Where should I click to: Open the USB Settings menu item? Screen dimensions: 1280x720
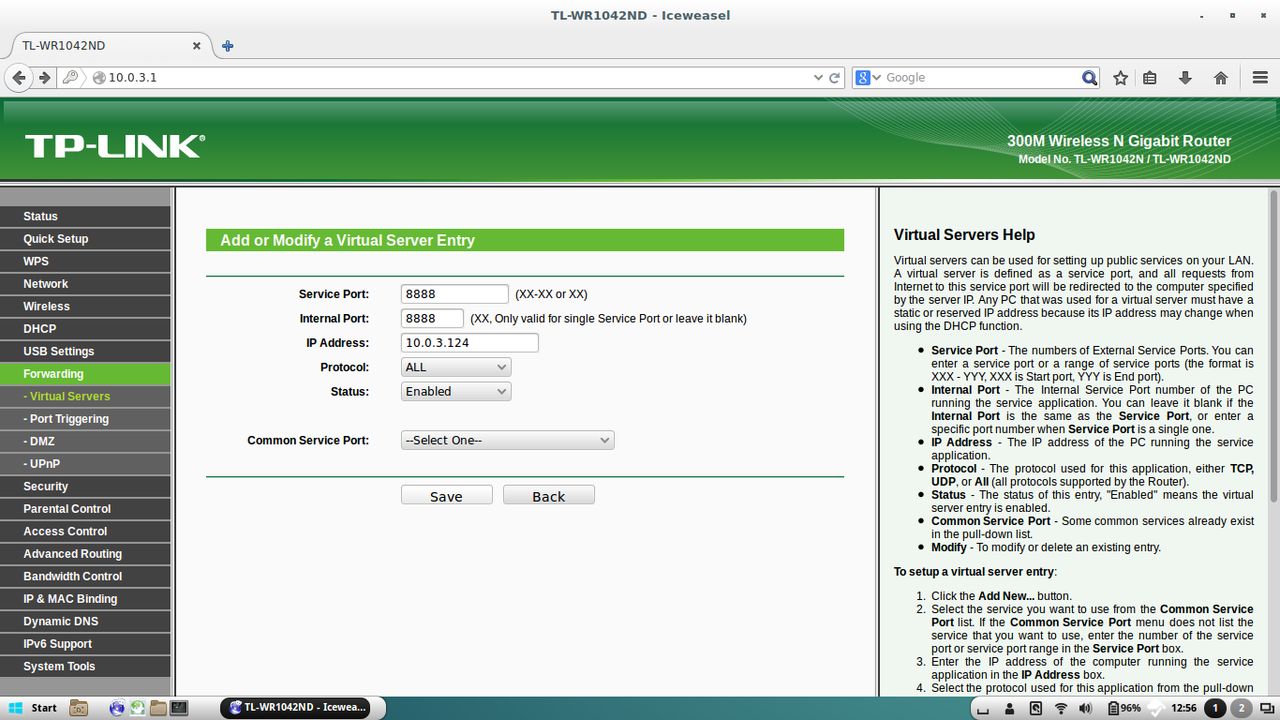(85, 351)
